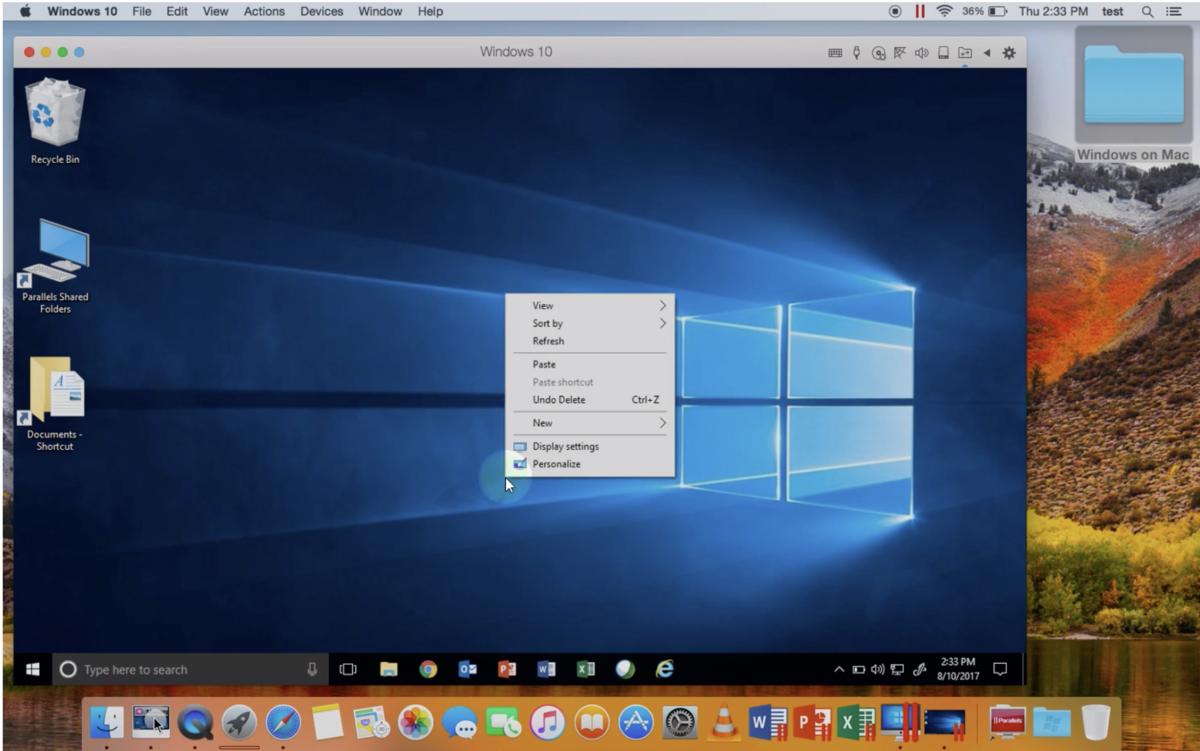Open the Help menu in the menu bar
Screen dimensions: 1200x751
[430, 11]
